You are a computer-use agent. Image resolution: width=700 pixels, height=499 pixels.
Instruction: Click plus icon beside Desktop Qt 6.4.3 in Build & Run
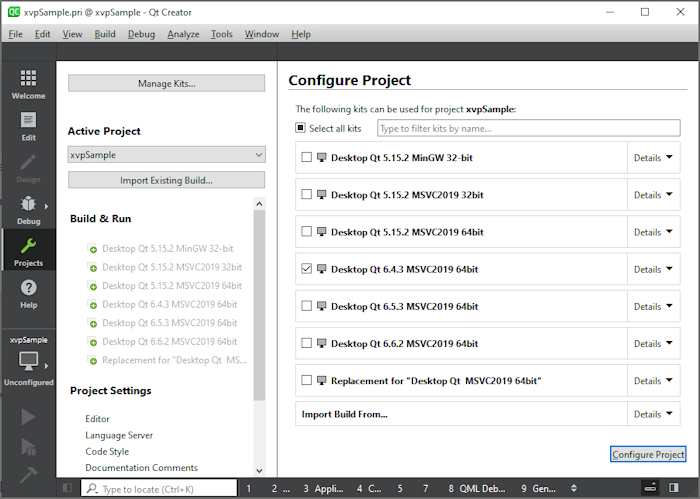(x=93, y=305)
